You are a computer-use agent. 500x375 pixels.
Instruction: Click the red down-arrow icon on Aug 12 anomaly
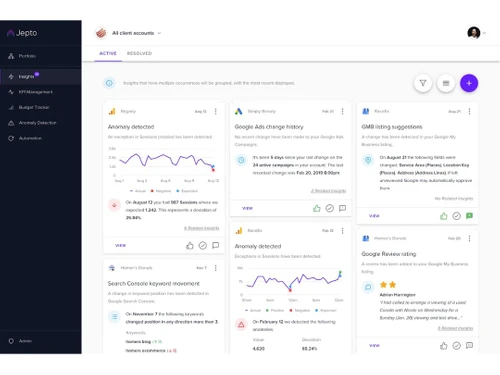(114, 205)
